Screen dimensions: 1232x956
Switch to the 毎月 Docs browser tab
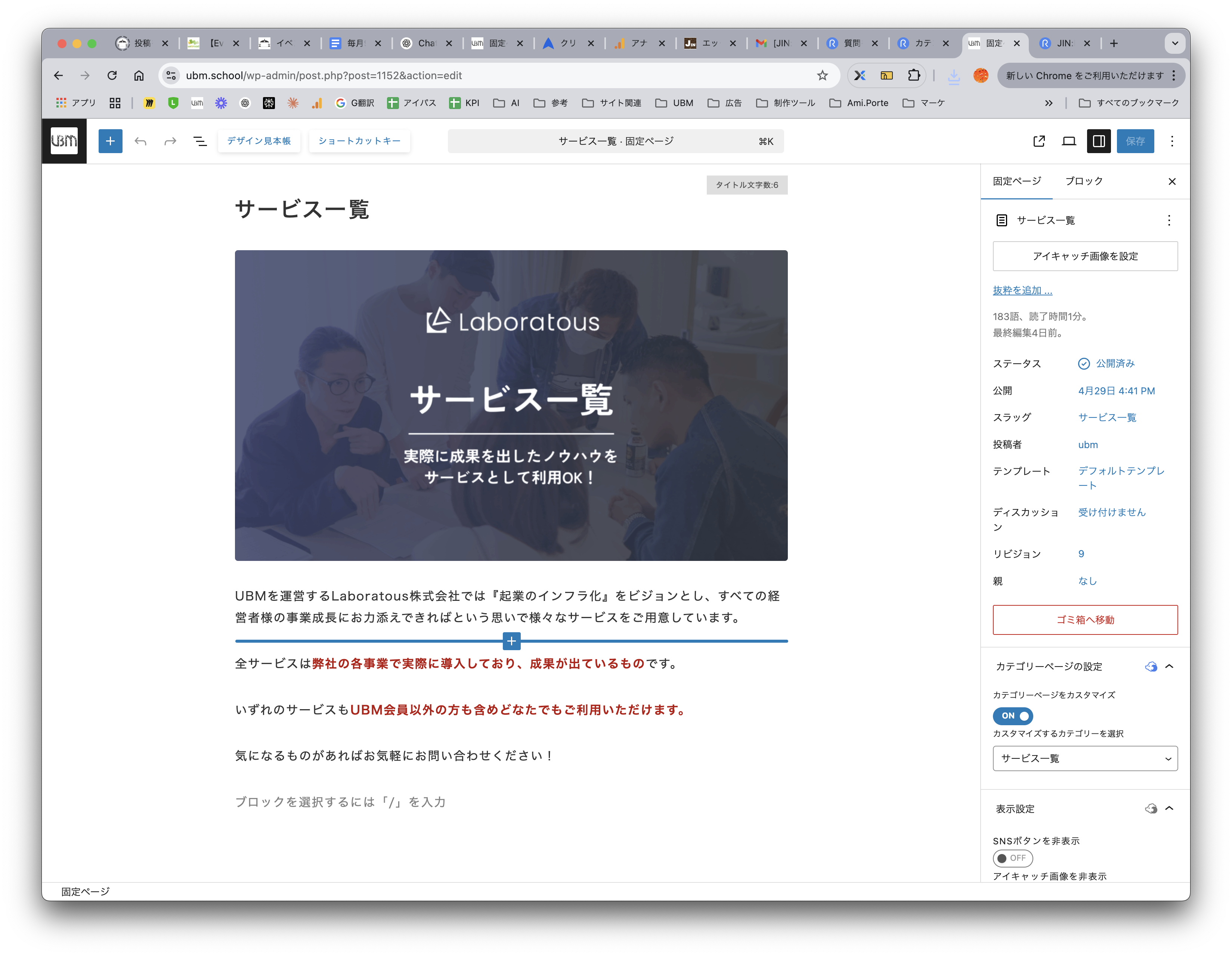coord(355,43)
